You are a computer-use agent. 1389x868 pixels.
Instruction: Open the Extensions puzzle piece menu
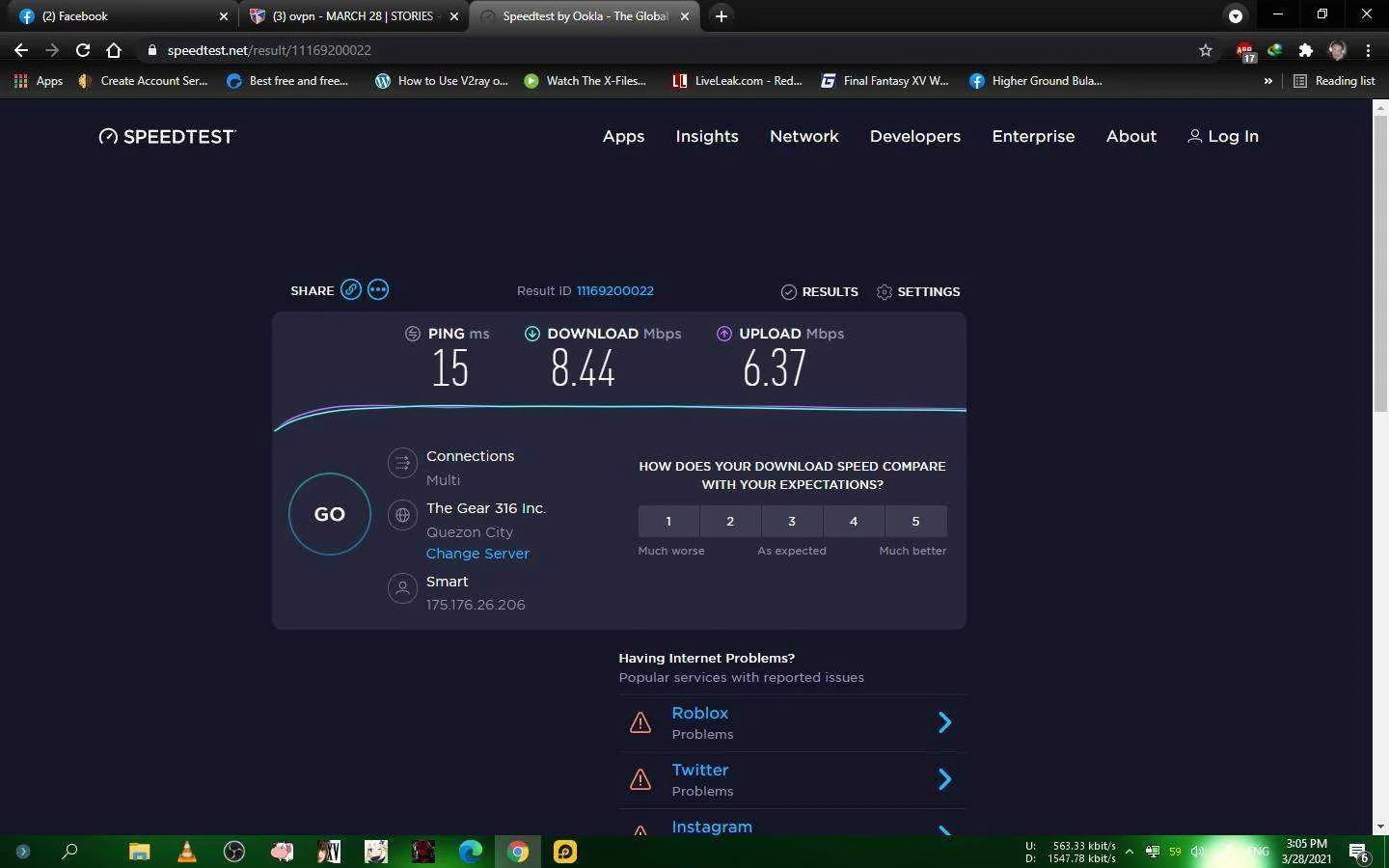pos(1306,50)
